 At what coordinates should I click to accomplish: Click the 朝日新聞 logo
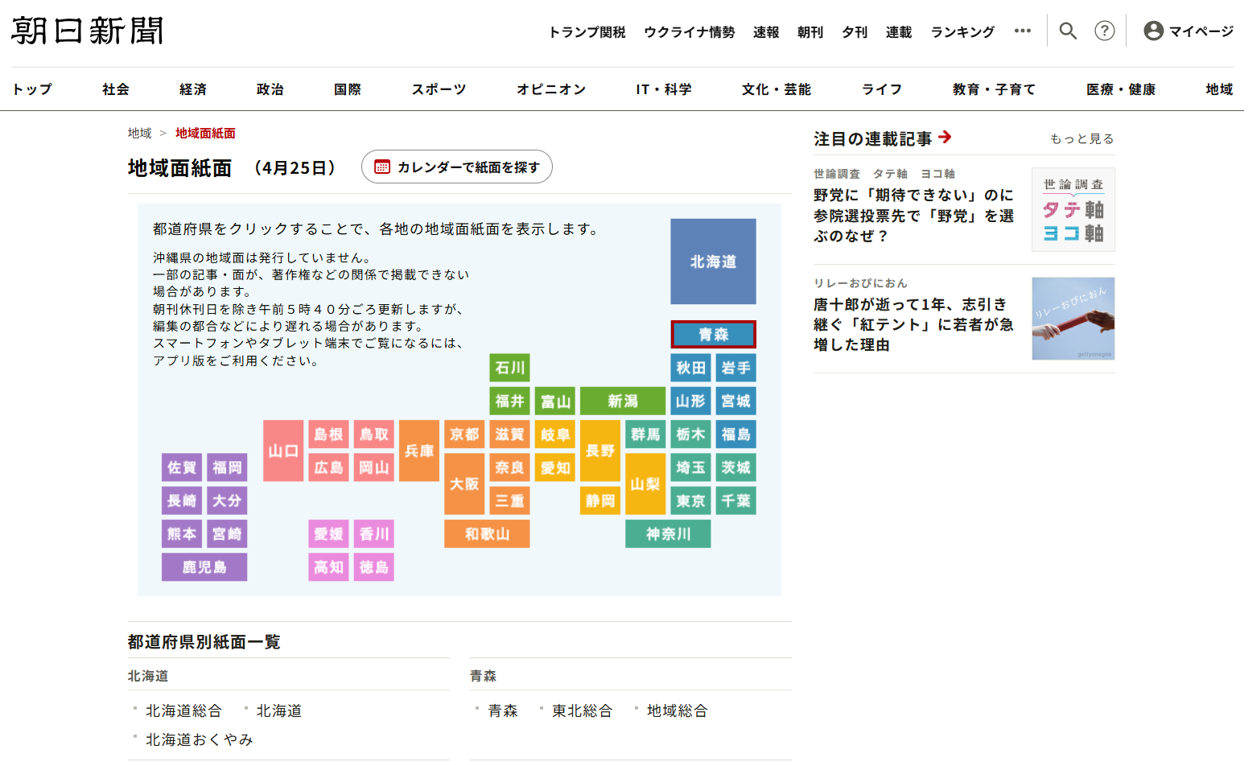88,31
